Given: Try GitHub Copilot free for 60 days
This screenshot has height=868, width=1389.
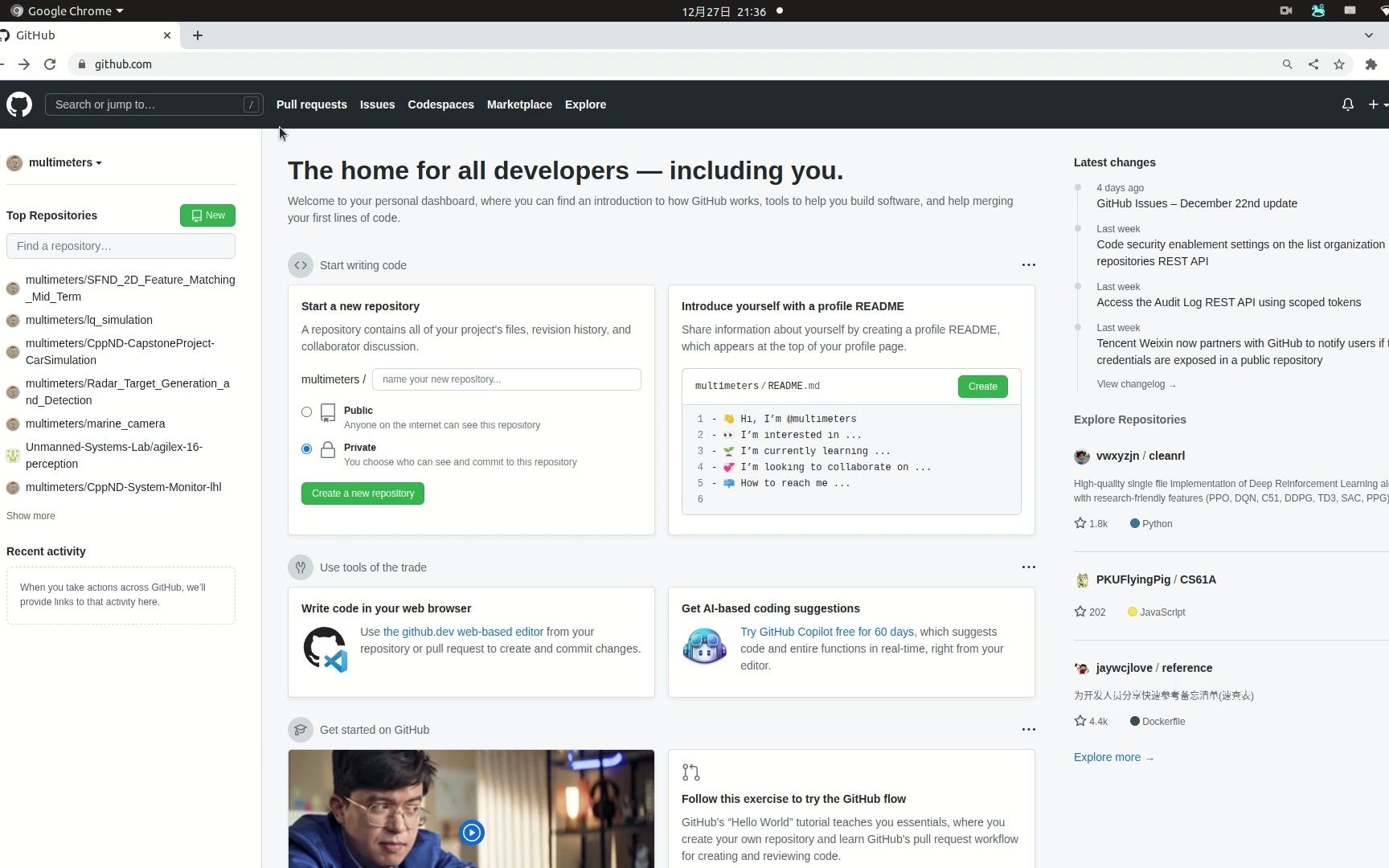Looking at the screenshot, I should (x=829, y=632).
